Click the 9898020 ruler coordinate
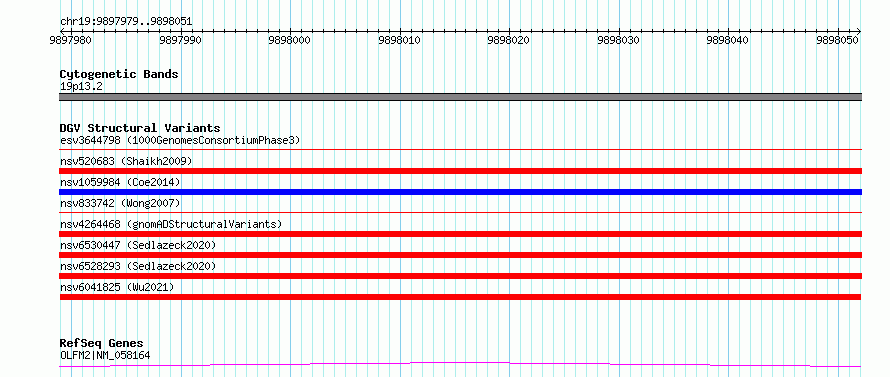 tap(509, 40)
